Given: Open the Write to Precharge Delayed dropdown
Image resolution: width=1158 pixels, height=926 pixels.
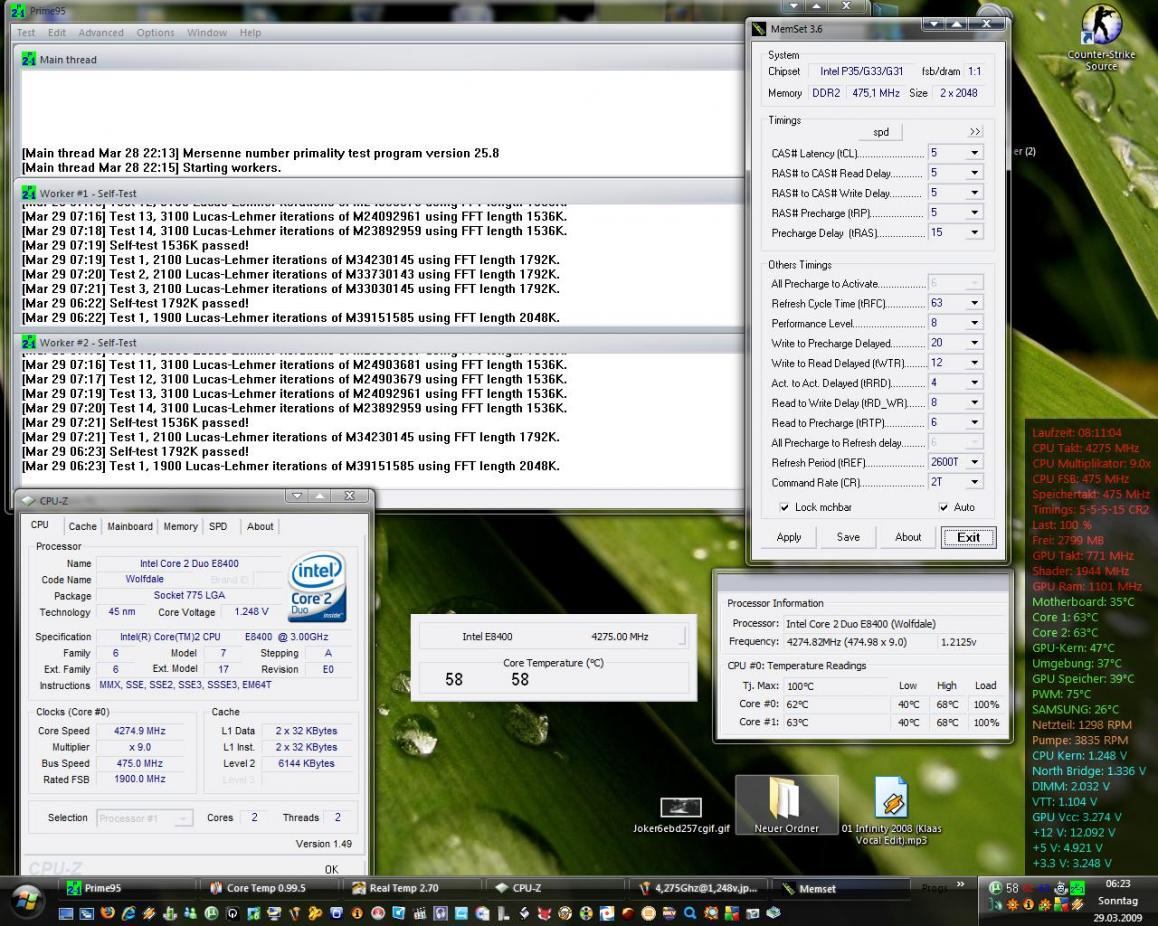Looking at the screenshot, I should pos(974,343).
